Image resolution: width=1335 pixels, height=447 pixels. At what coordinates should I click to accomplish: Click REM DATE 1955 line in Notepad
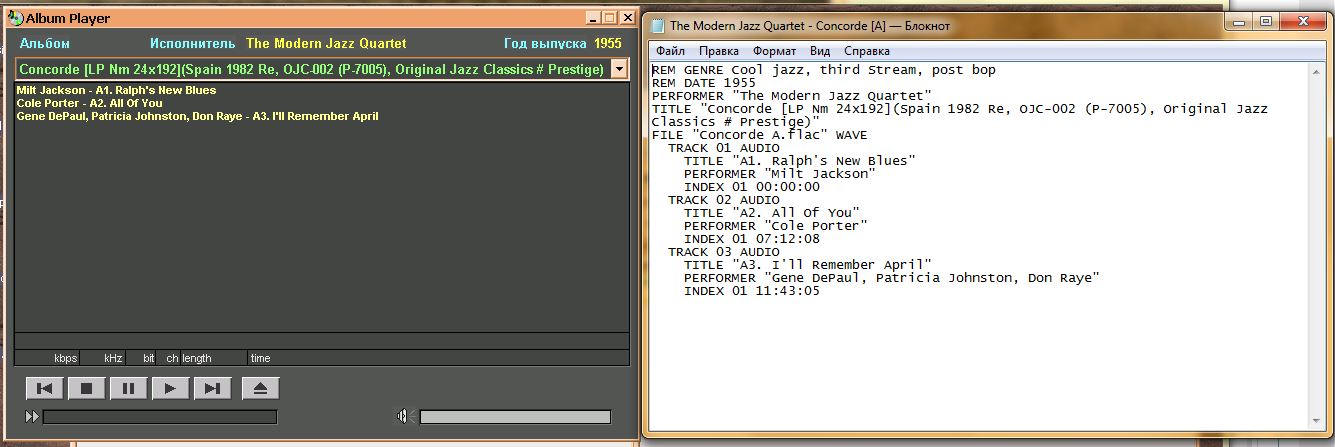point(704,83)
